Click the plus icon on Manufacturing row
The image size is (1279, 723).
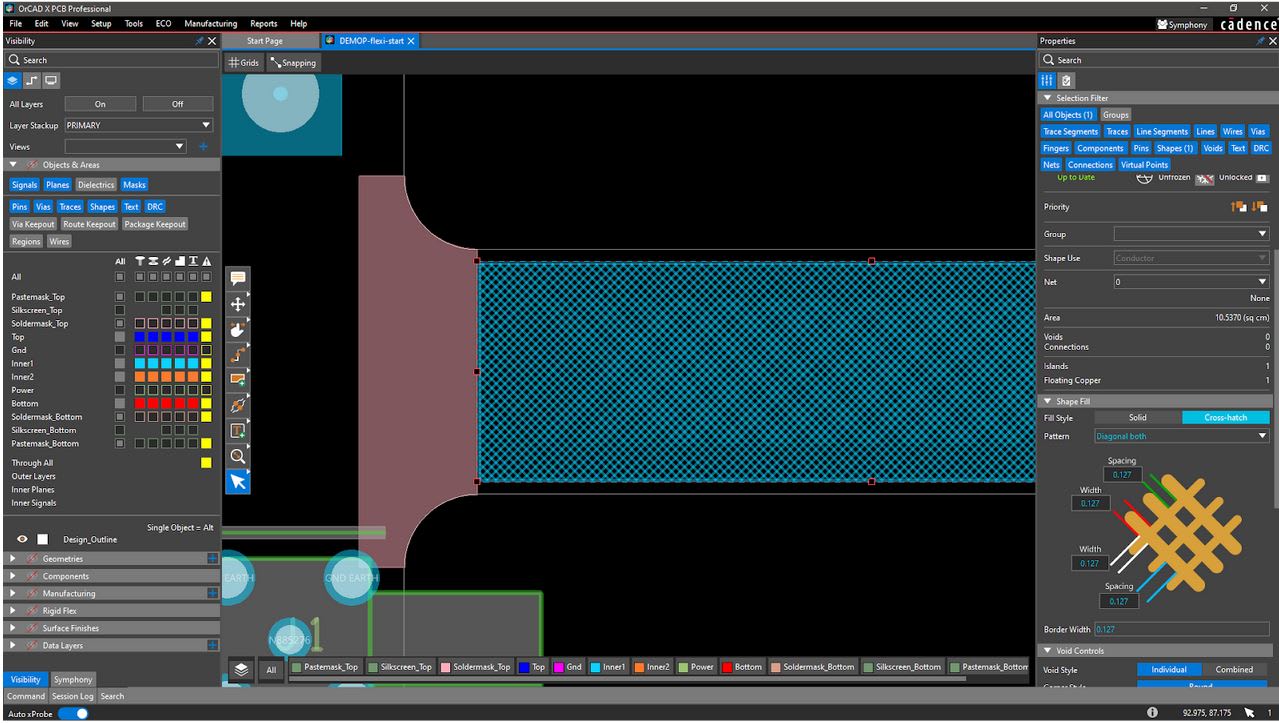212,593
